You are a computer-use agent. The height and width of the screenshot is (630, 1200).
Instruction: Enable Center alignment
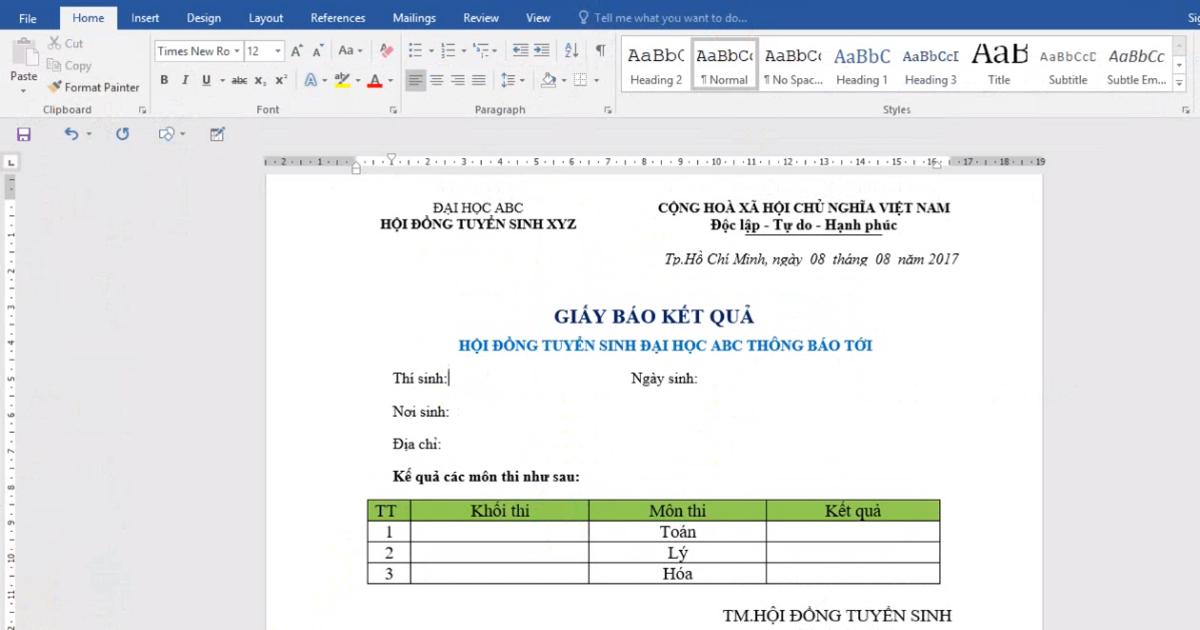point(437,80)
